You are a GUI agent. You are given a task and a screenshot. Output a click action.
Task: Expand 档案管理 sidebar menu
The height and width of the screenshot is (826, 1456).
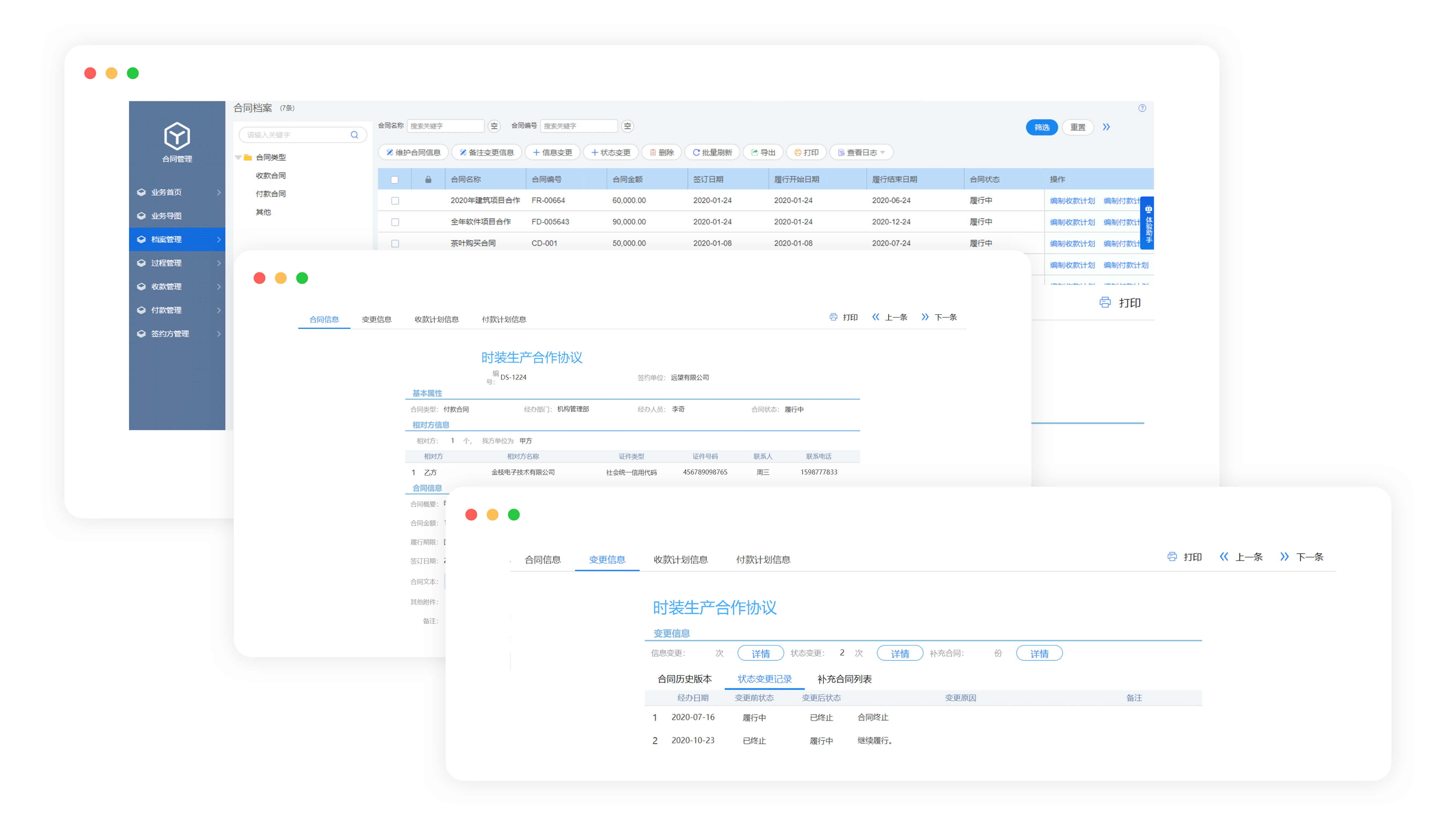[219, 239]
